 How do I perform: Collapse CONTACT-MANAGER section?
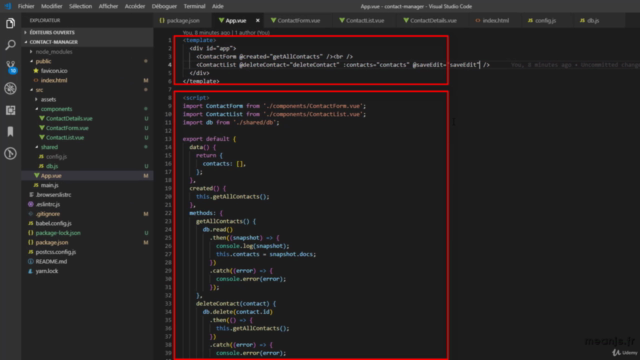[87, 42]
